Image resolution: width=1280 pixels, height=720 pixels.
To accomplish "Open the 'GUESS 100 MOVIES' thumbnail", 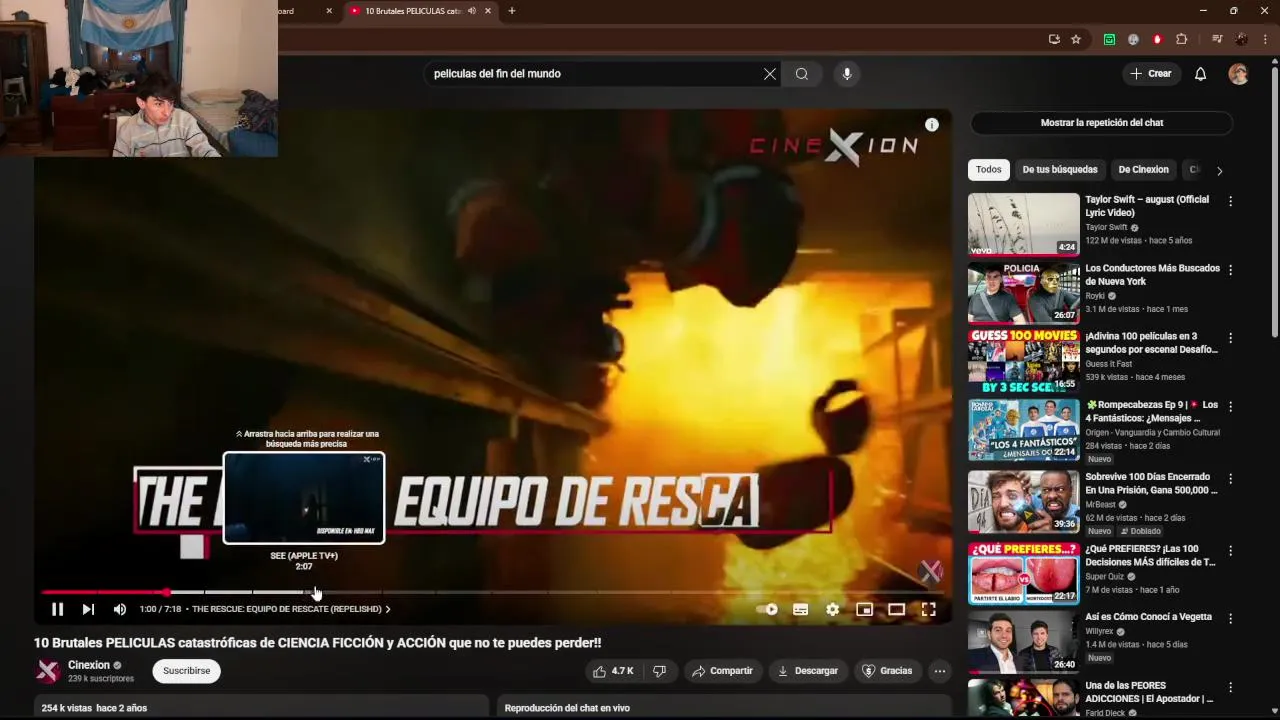I will (1024, 362).
